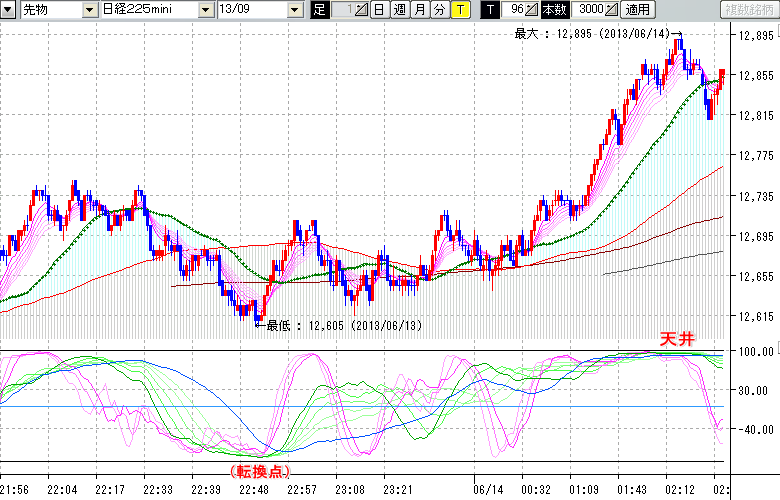Switch to daily 日 chart timeframe
780x500 pixels.
coord(379,9)
